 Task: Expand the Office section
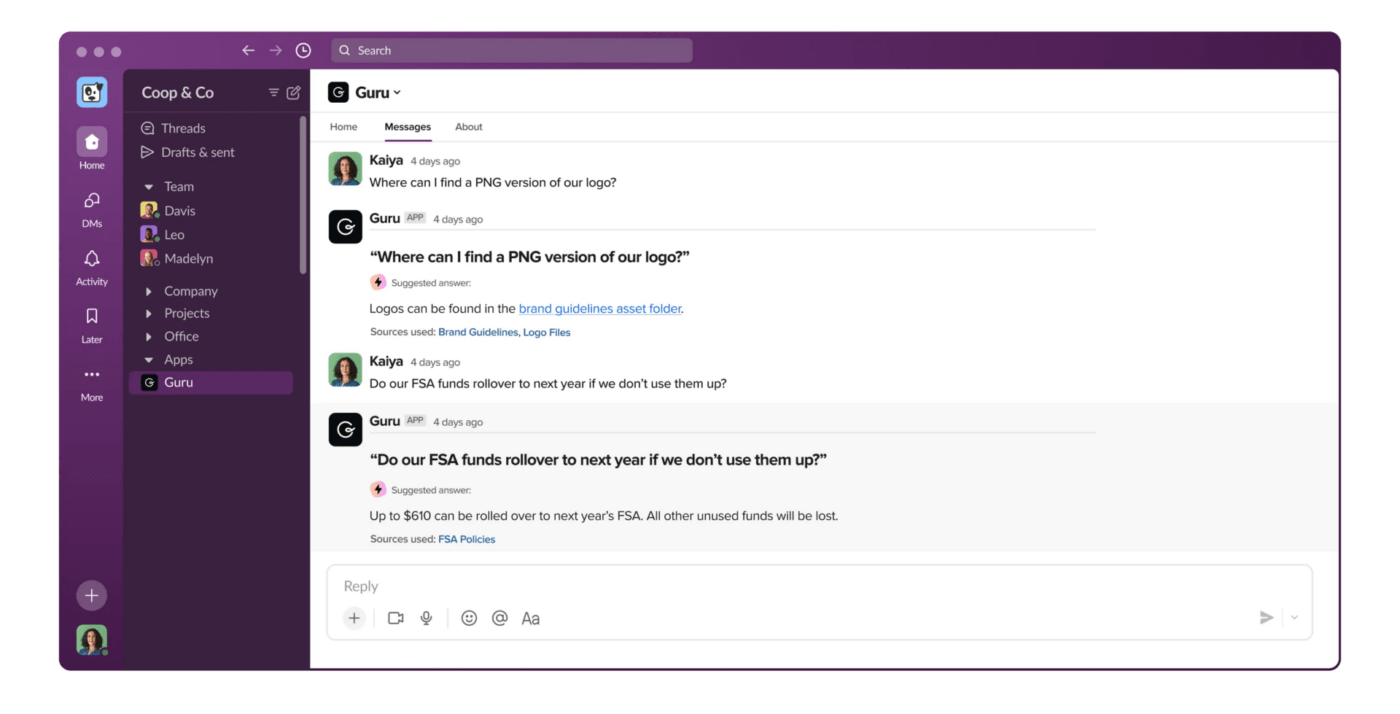[149, 337]
